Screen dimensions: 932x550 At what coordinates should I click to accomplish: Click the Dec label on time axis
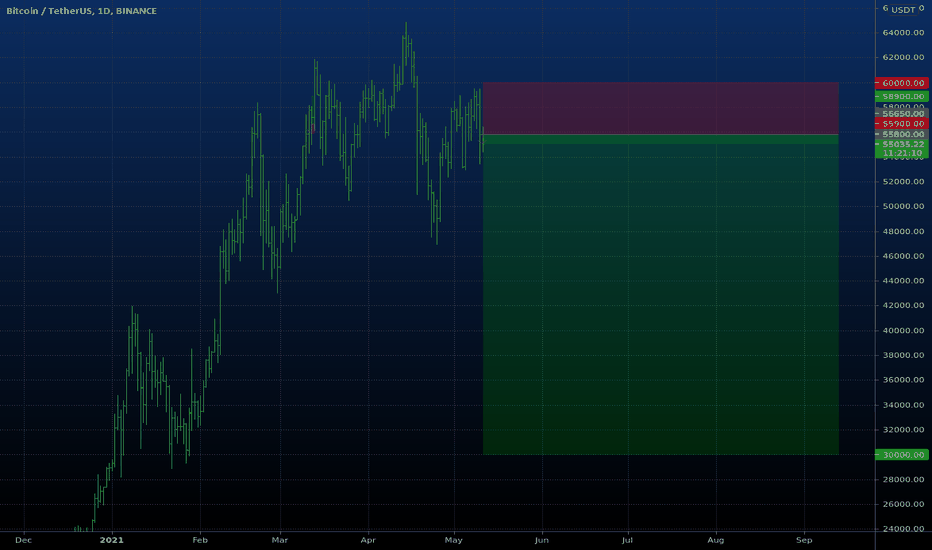[x=23, y=540]
